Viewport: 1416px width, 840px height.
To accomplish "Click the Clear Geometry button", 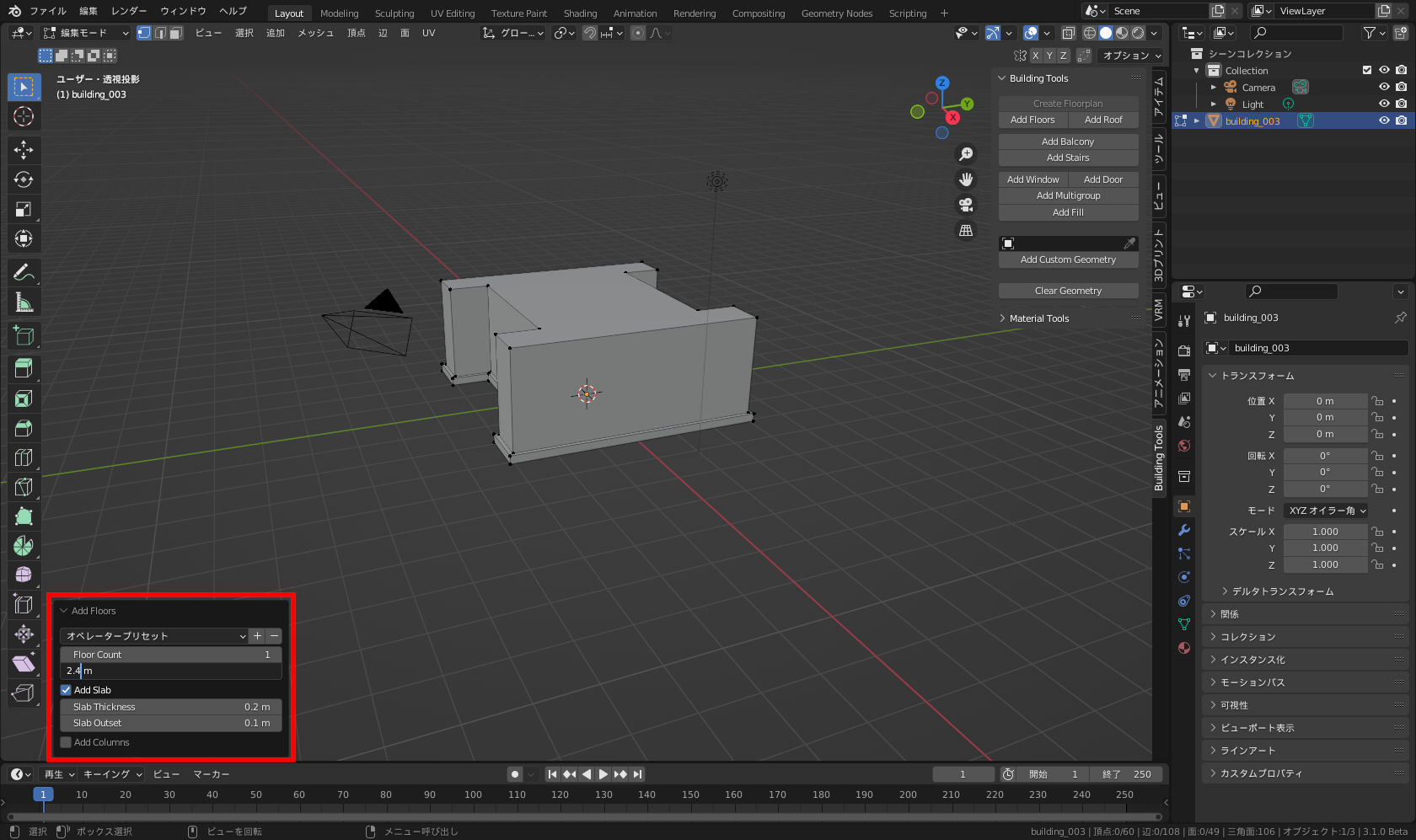I will (x=1068, y=291).
